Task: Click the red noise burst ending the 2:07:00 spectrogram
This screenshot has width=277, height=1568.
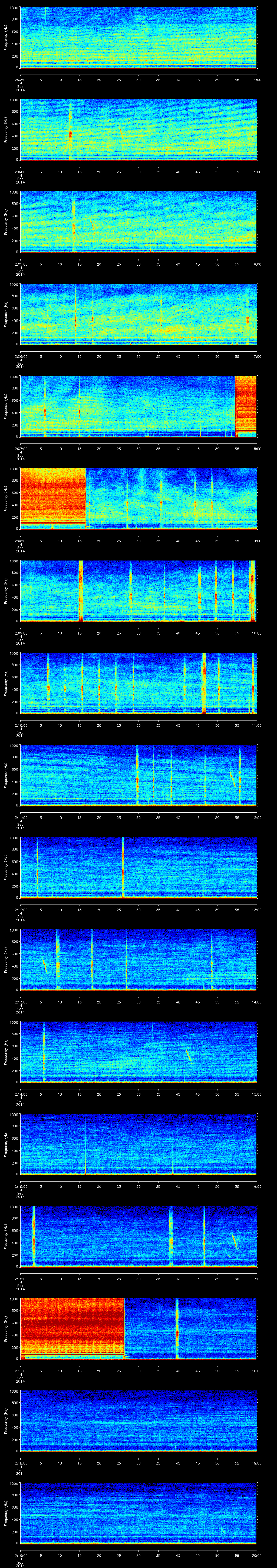Action: pyautogui.click(x=245, y=406)
